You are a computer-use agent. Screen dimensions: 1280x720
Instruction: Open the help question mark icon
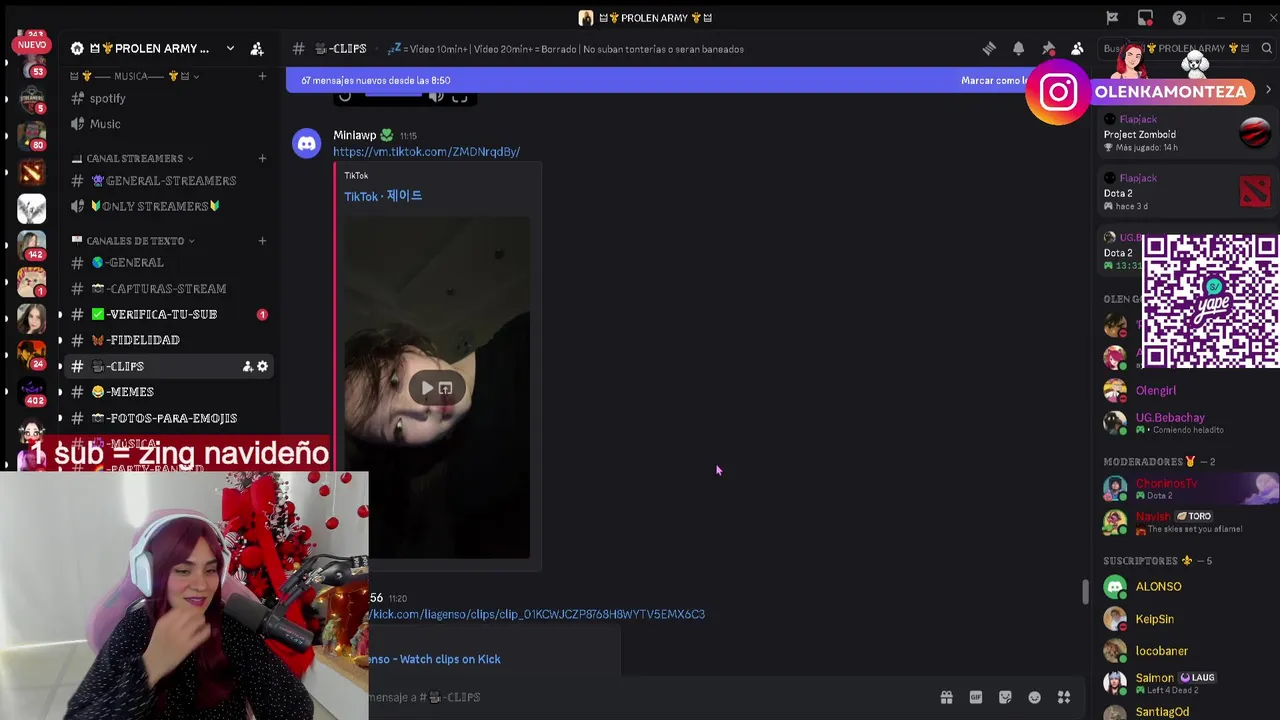1179,18
